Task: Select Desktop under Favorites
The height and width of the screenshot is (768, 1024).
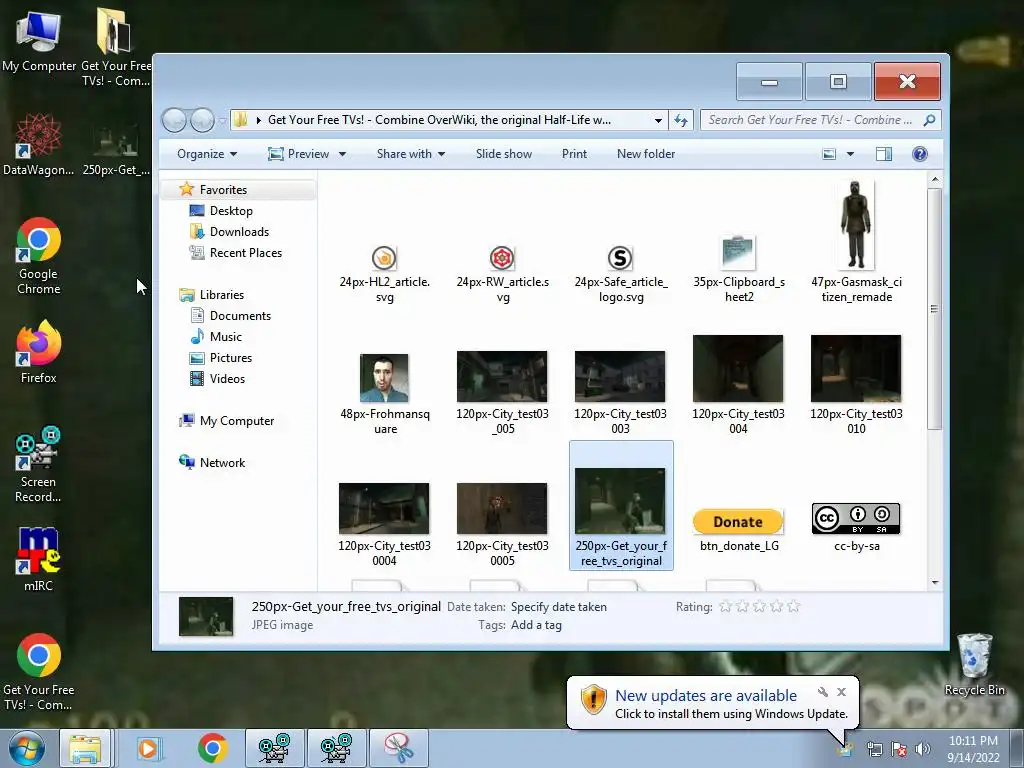Action: click(231, 211)
